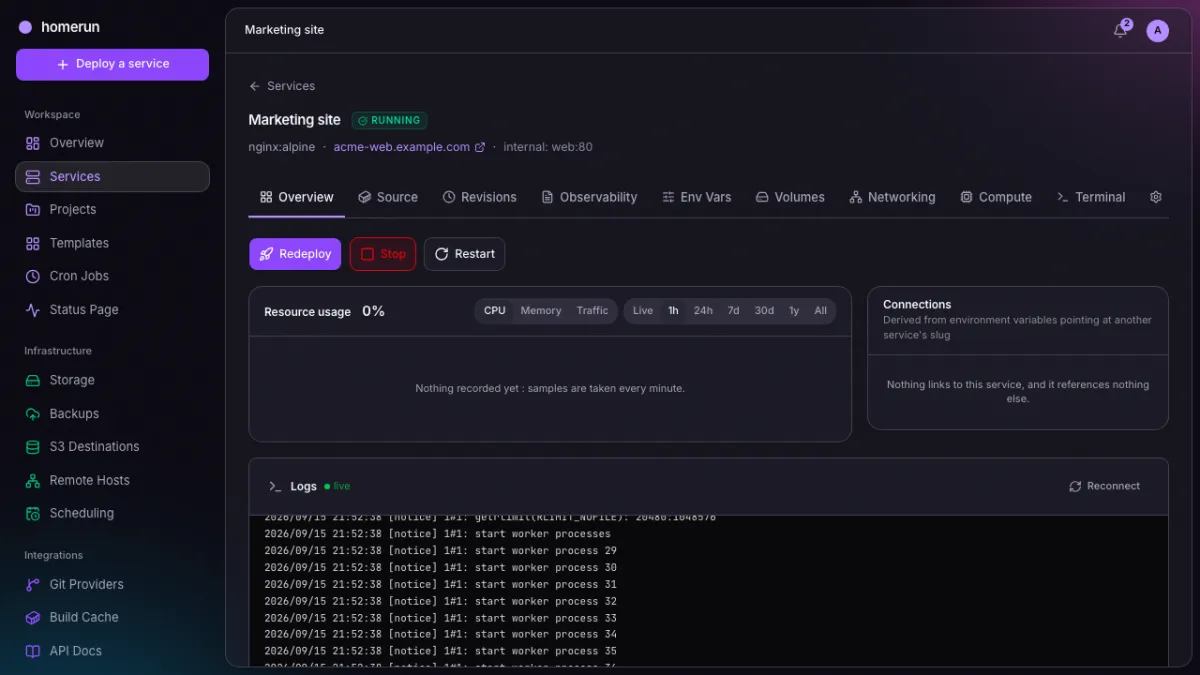The image size is (1200, 675).
Task: Open the settings gear tab icon
Action: (1156, 197)
